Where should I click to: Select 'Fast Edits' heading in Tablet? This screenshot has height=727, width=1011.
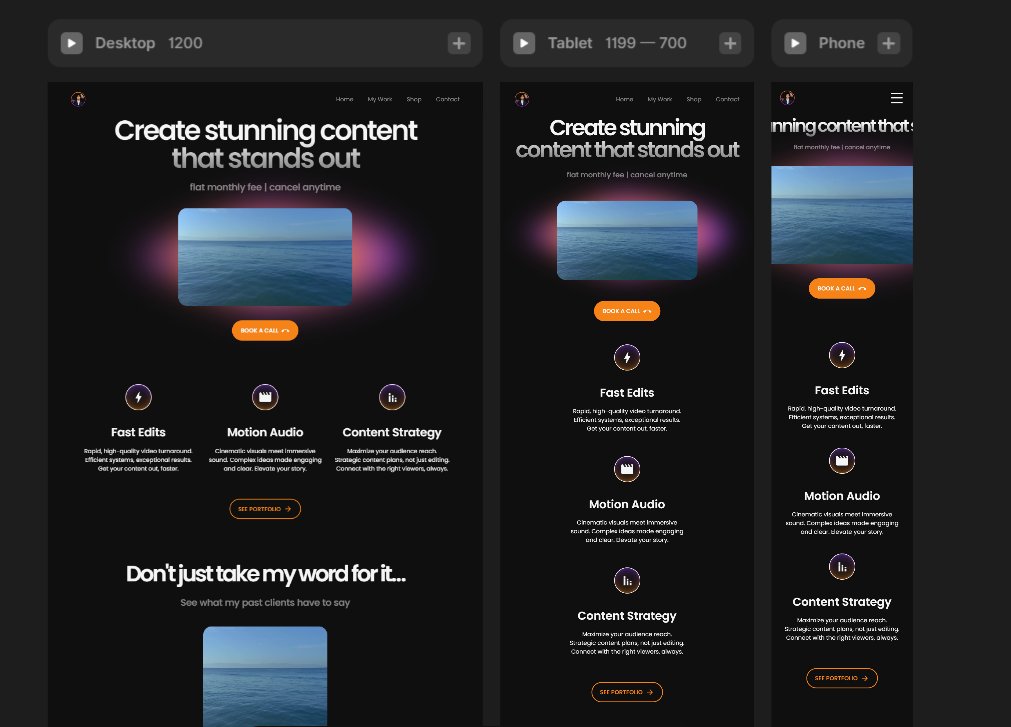(627, 393)
